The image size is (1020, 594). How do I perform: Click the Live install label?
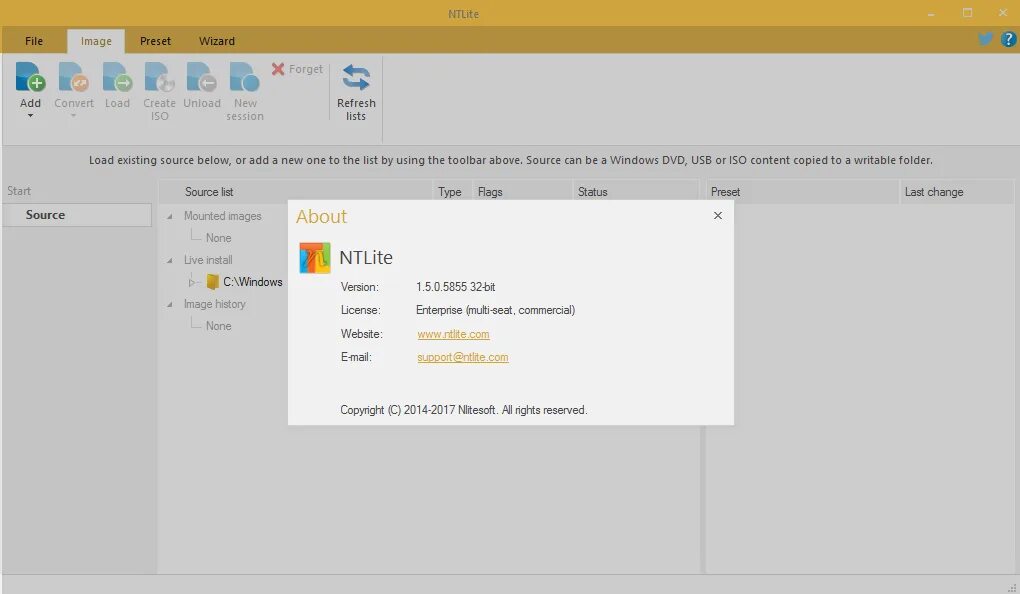click(x=208, y=260)
